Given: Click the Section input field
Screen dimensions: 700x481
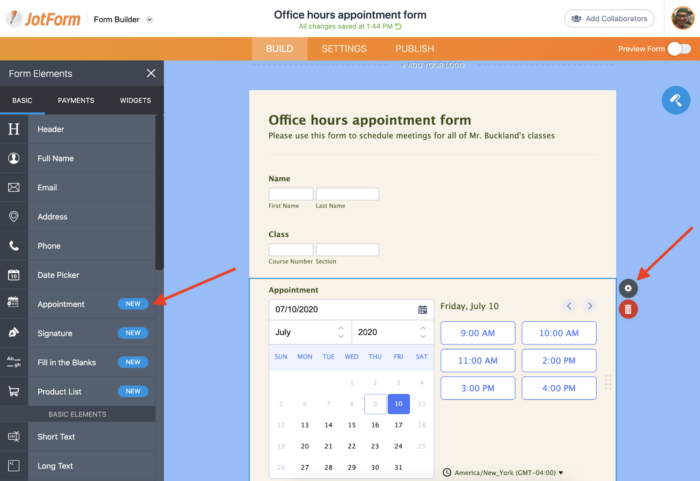Looking at the screenshot, I should (x=347, y=250).
